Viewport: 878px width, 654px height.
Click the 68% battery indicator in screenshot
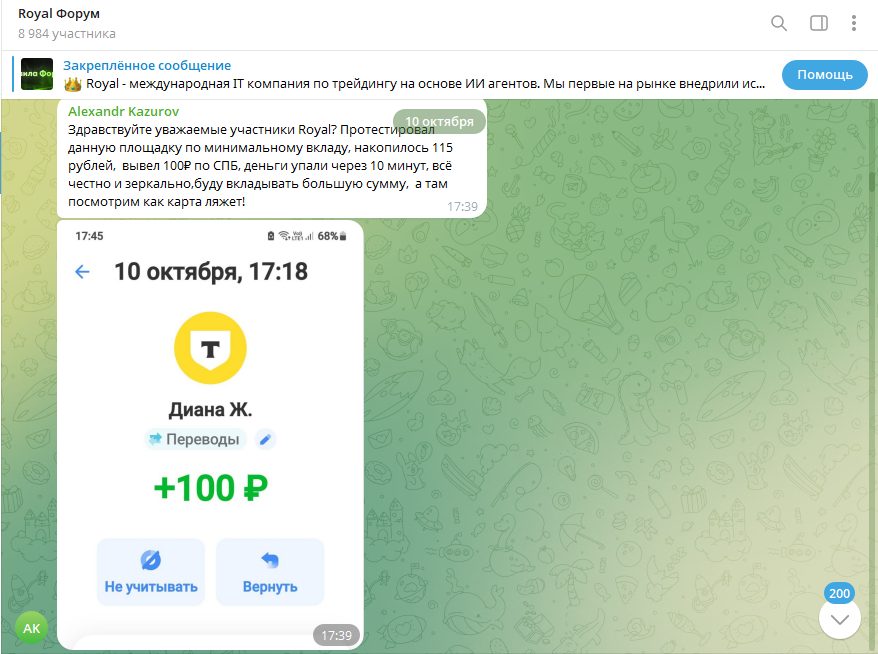click(x=332, y=236)
